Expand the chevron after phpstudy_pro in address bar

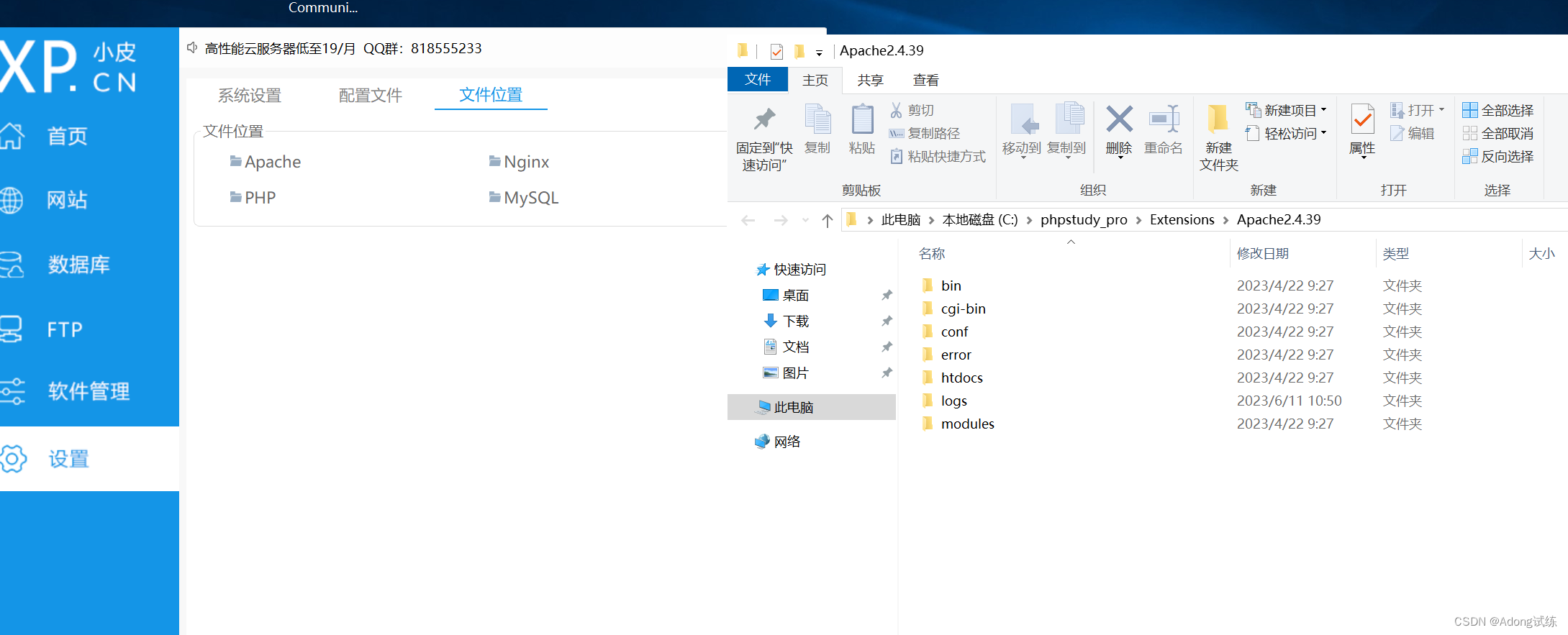1138,220
